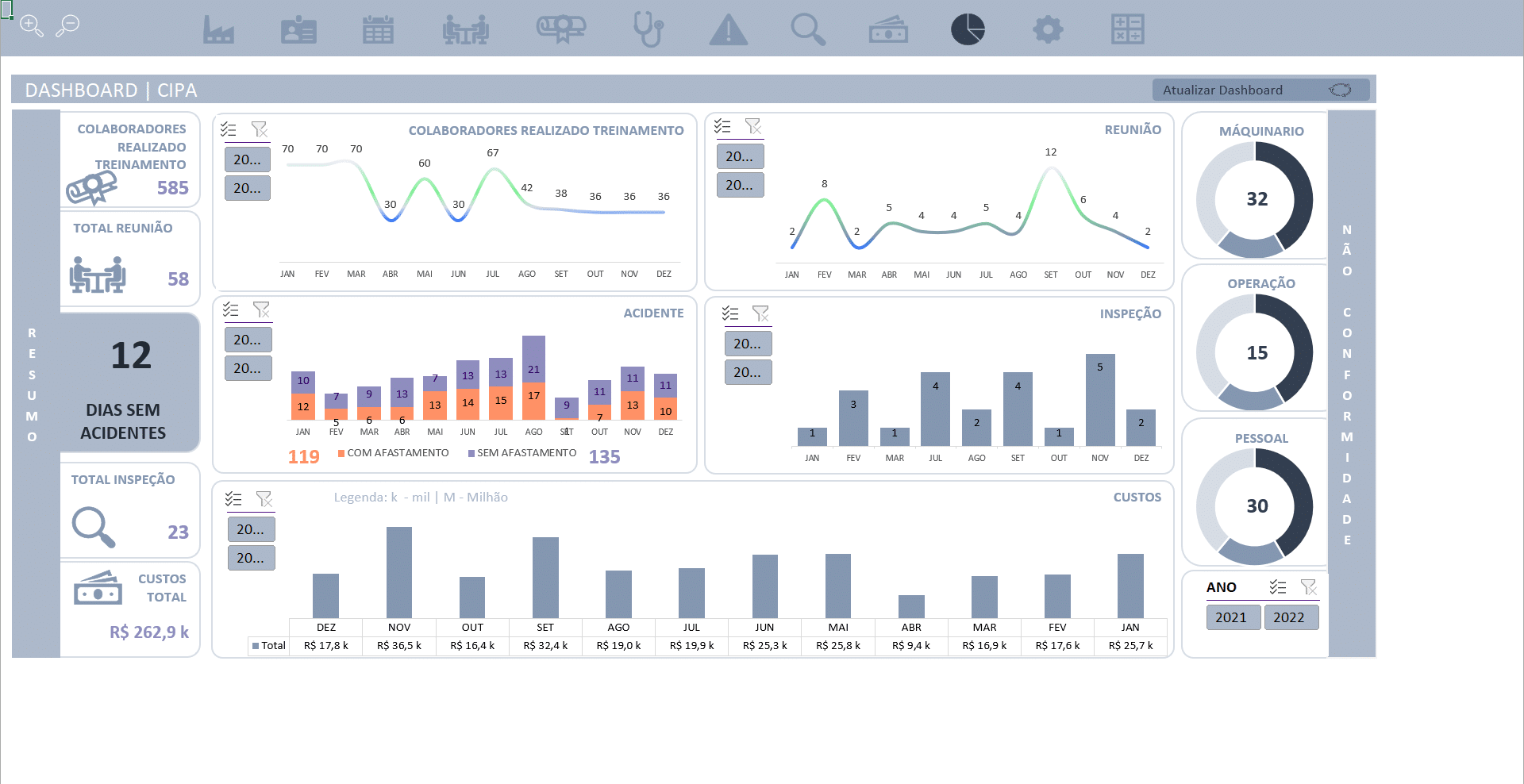Click the Pessoal donut chart value 30
This screenshot has height=784, width=1524.
(1257, 506)
